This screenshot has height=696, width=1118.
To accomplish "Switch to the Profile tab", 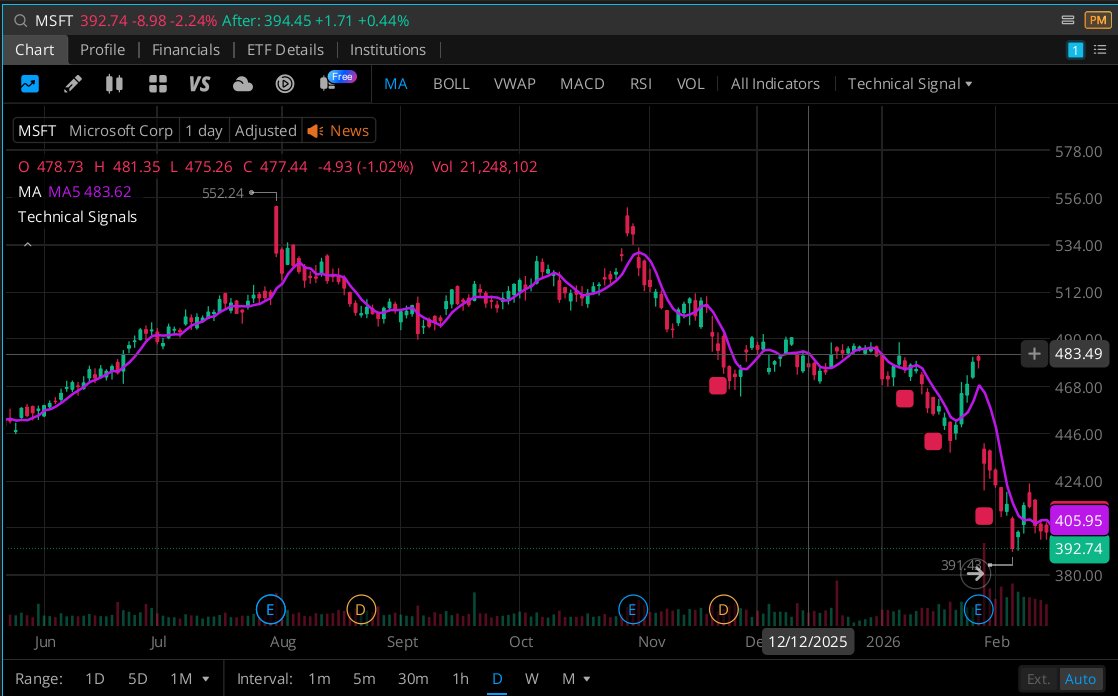I will pos(103,50).
